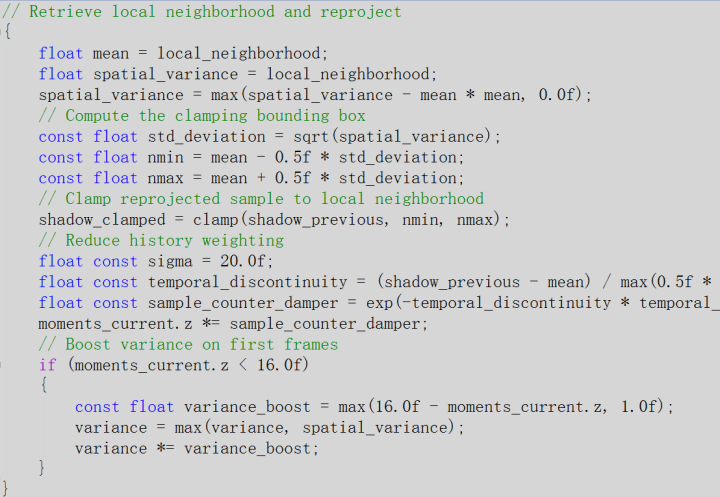
Task: Click the 'Reduce history weighting' comment
Action: click(x=161, y=240)
